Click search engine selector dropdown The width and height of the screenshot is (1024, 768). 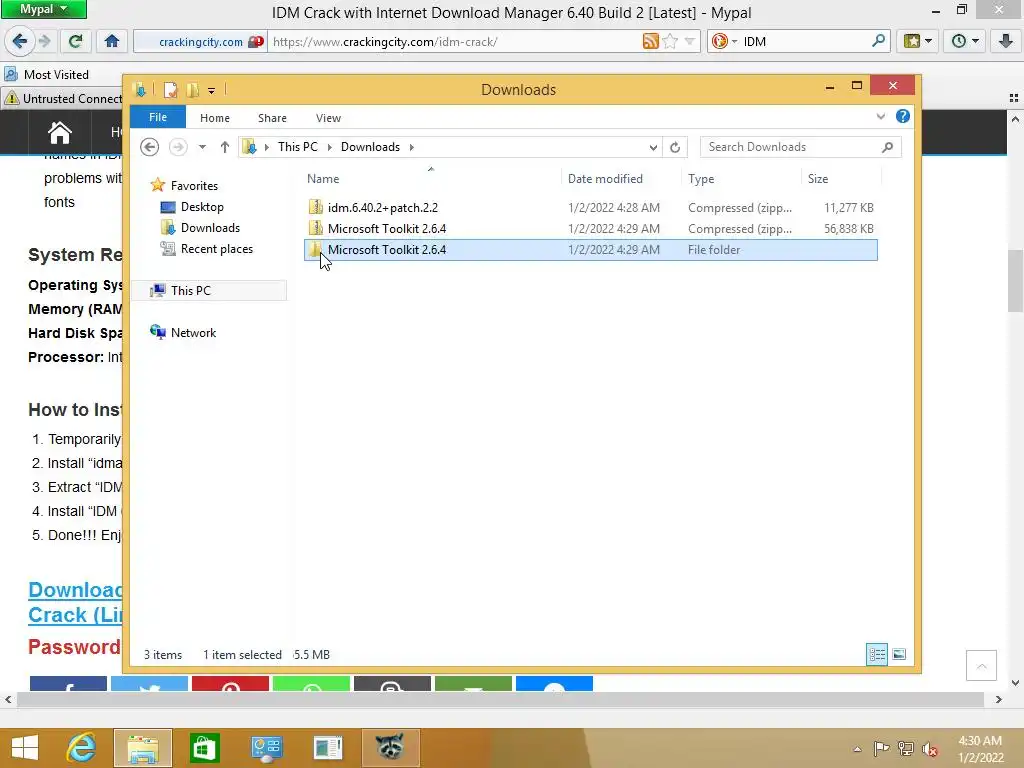(724, 42)
